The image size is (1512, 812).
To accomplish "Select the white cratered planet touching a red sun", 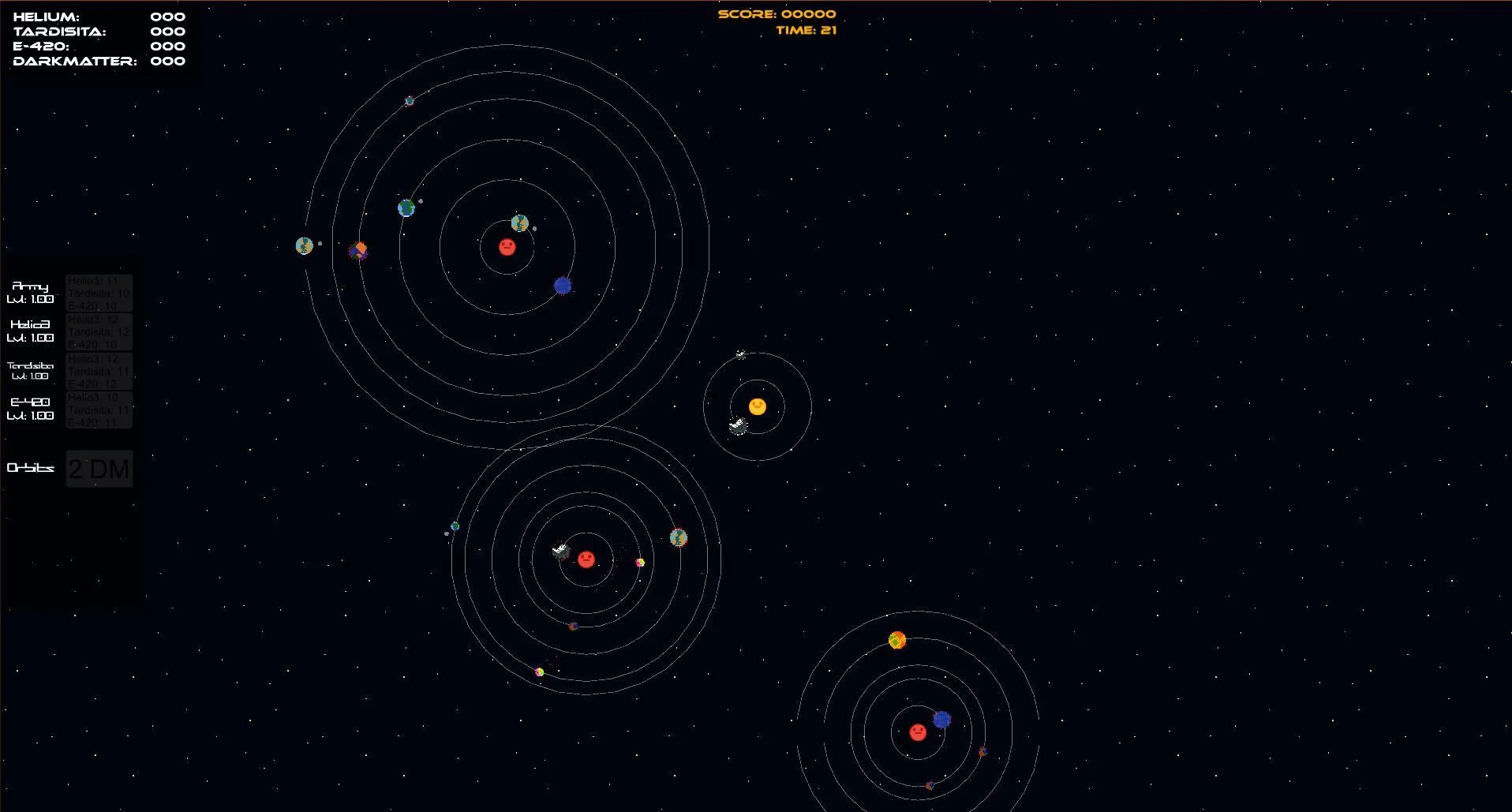I will coord(561,550).
